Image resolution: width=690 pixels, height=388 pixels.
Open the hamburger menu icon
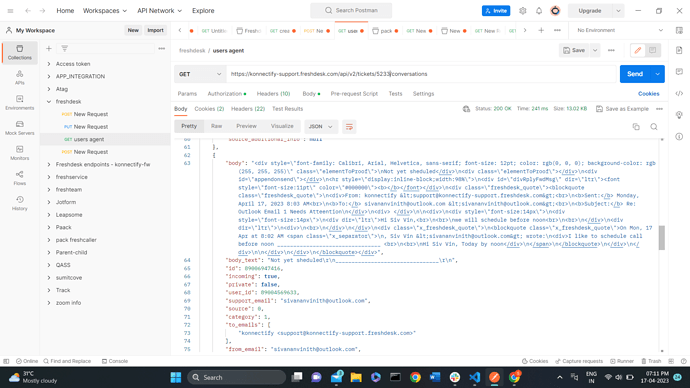point(11,11)
